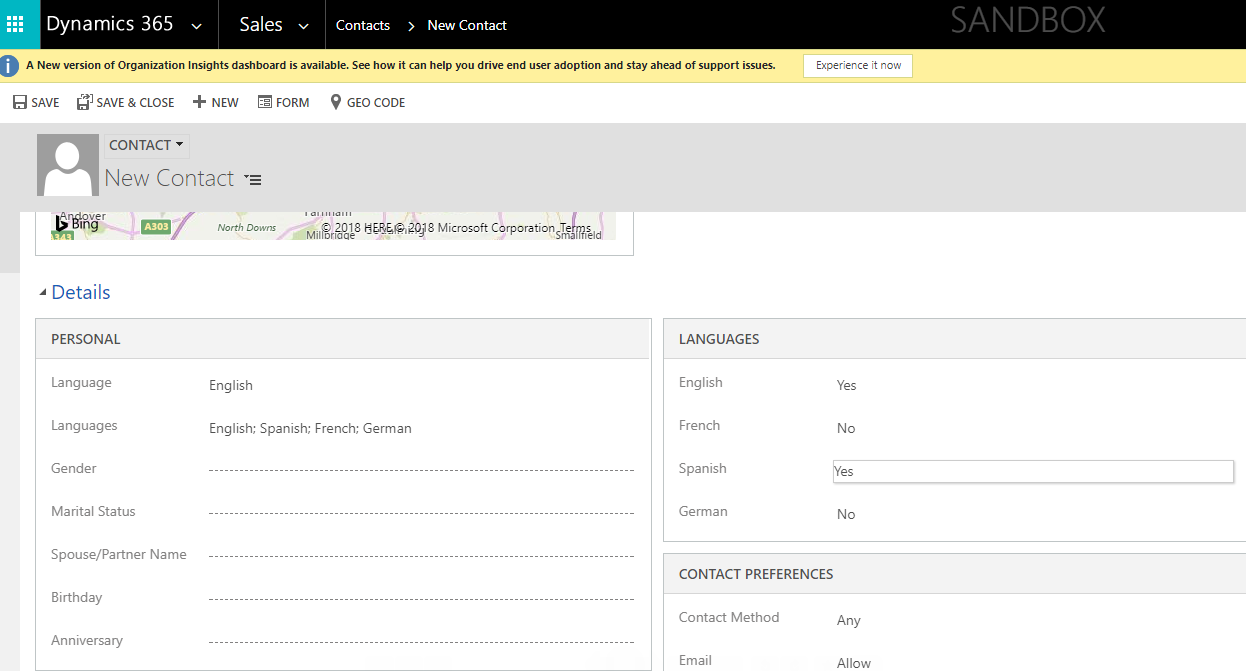This screenshot has width=1246, height=671.
Task: Open record navigation list icon beside New Contact
Action: (253, 180)
